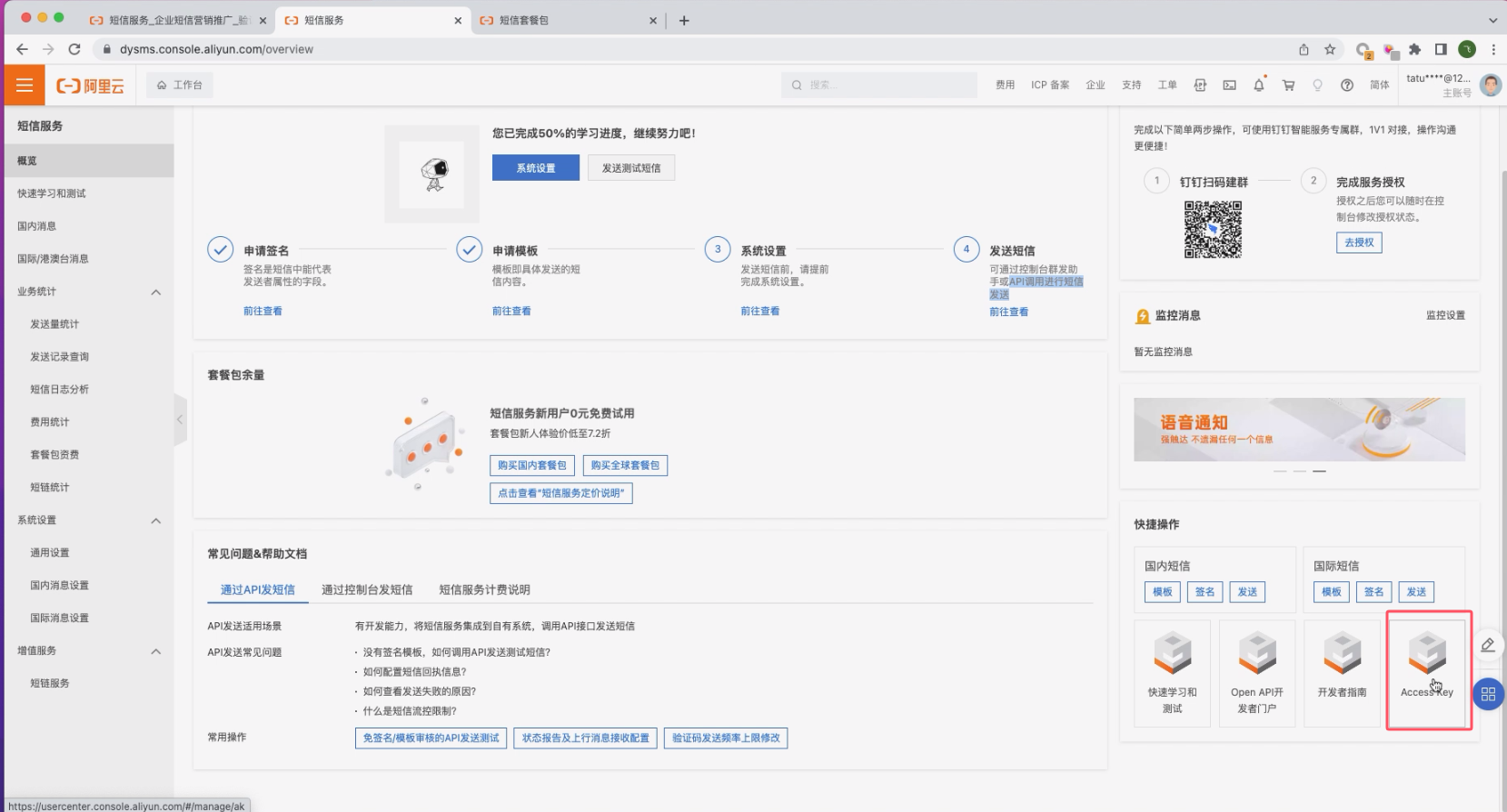Screen dimensions: 1507x812
Task: Select the active carousel indicator dash
Action: [x=1319, y=471]
